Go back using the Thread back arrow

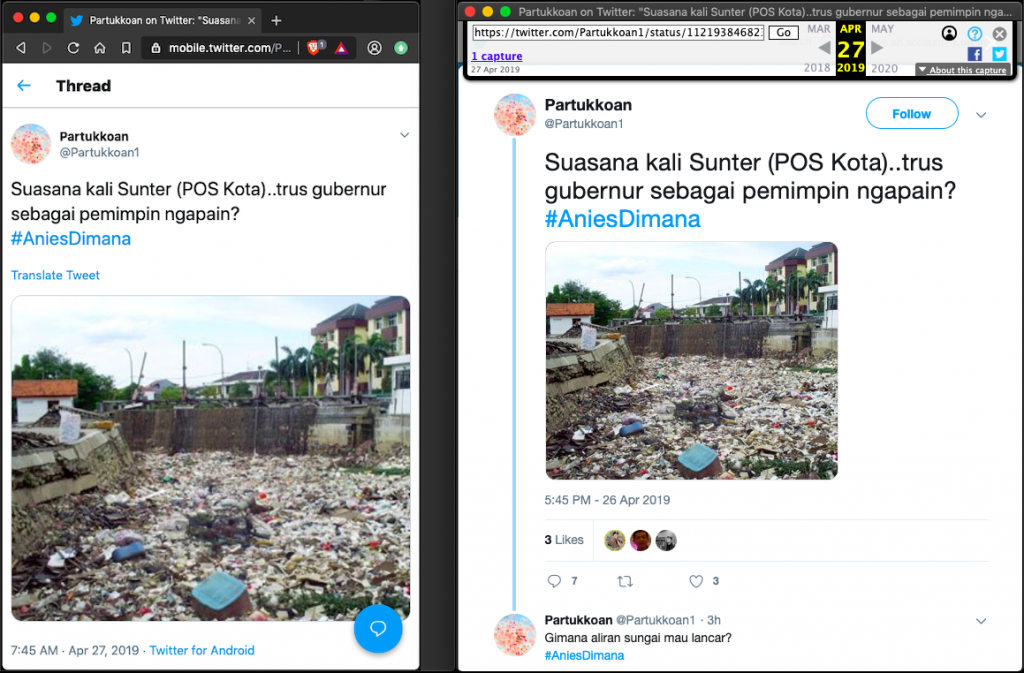tap(24, 86)
